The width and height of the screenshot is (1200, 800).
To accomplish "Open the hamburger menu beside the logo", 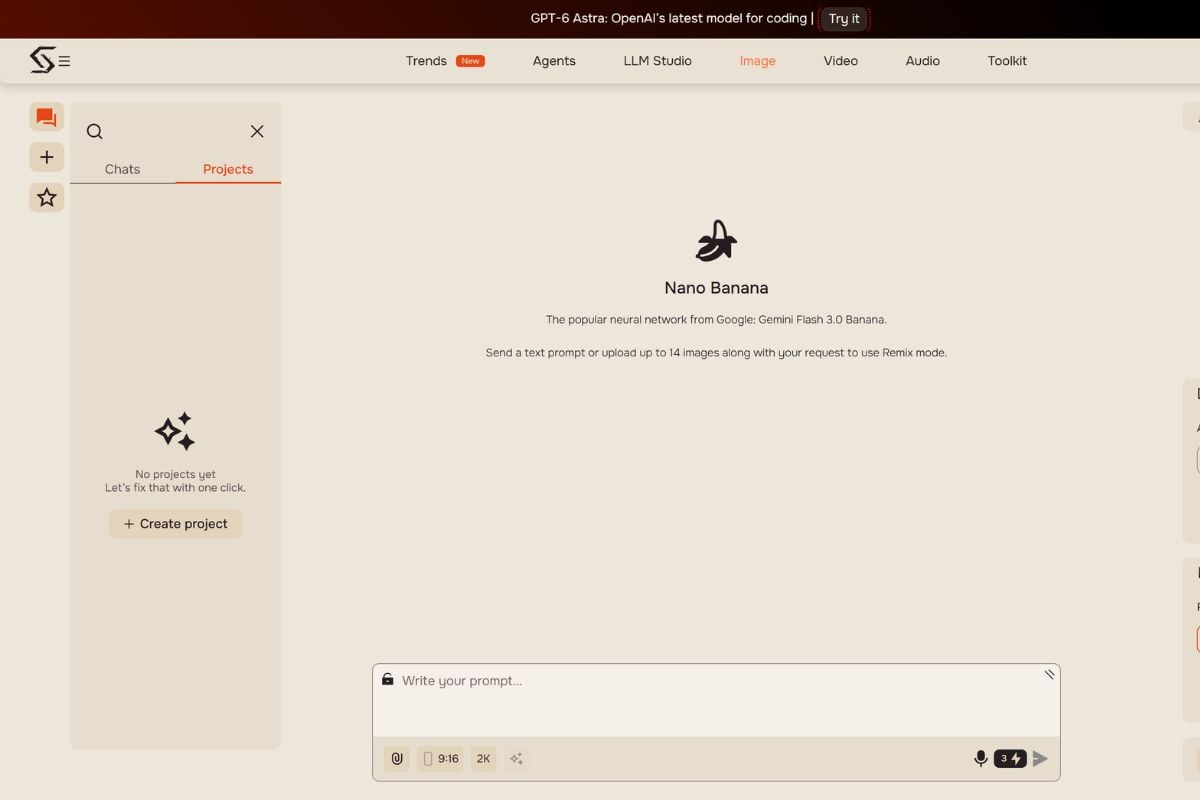I will [64, 61].
